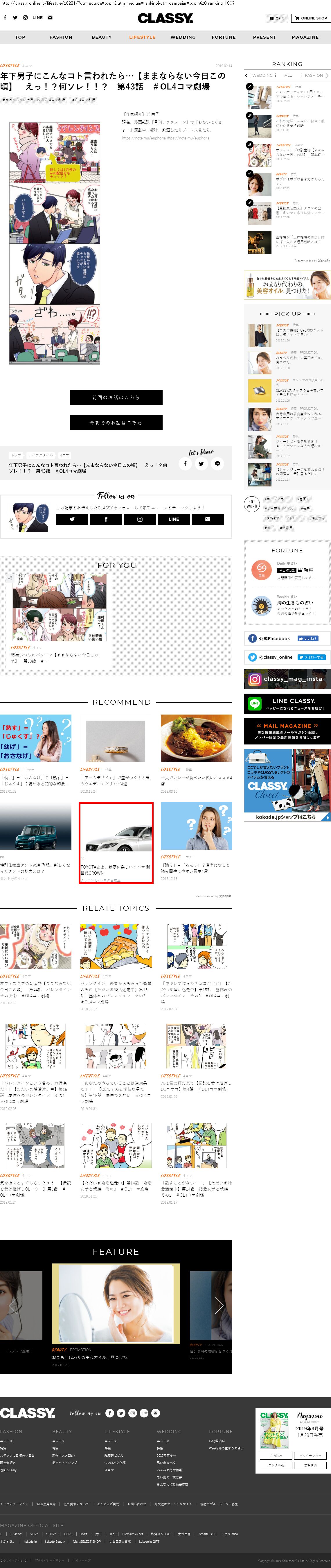331x1568 pixels.
Task: Click the mail envelope button in the Follow us on bar
Action: 208,519
